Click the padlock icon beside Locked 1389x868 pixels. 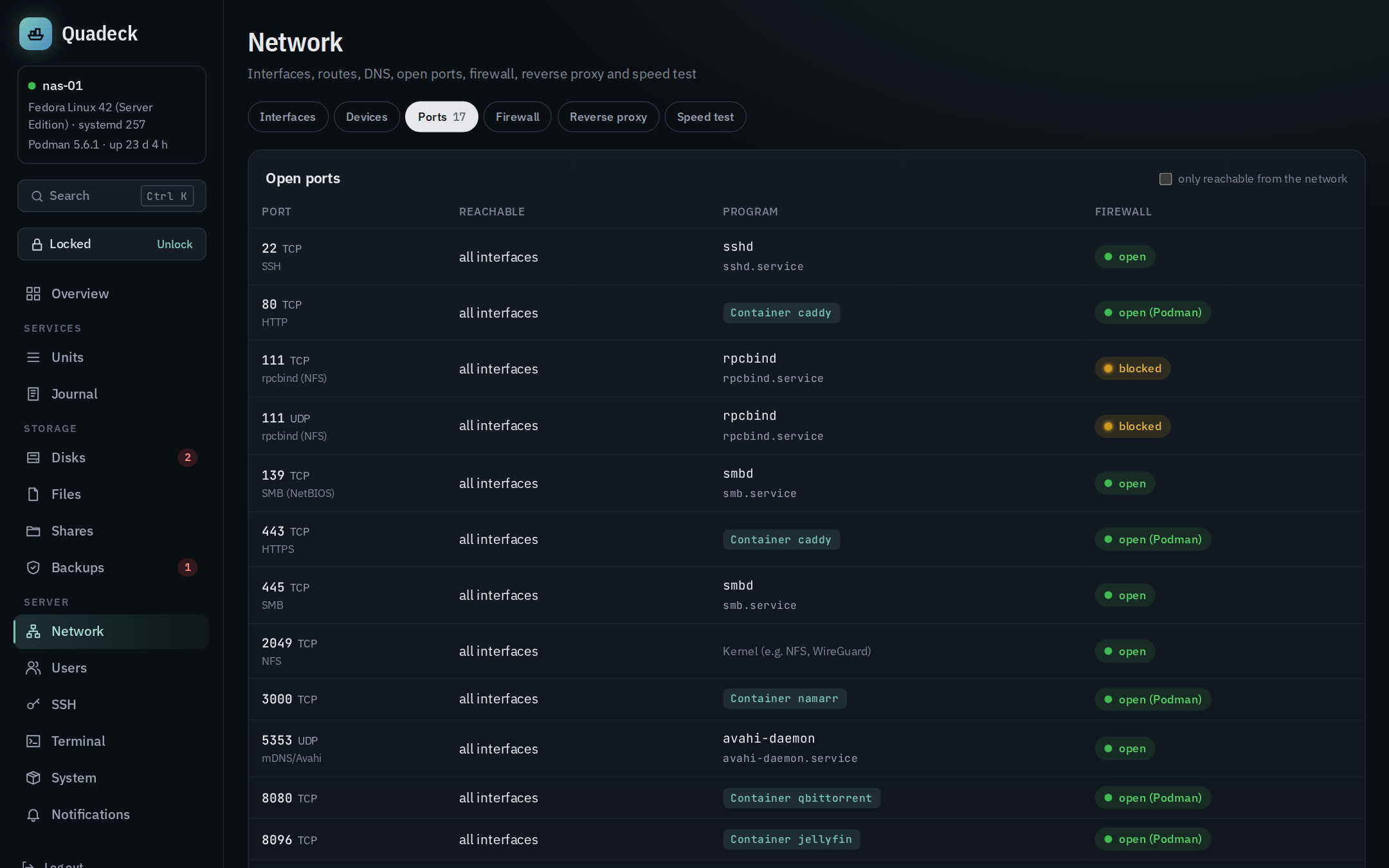click(x=37, y=244)
